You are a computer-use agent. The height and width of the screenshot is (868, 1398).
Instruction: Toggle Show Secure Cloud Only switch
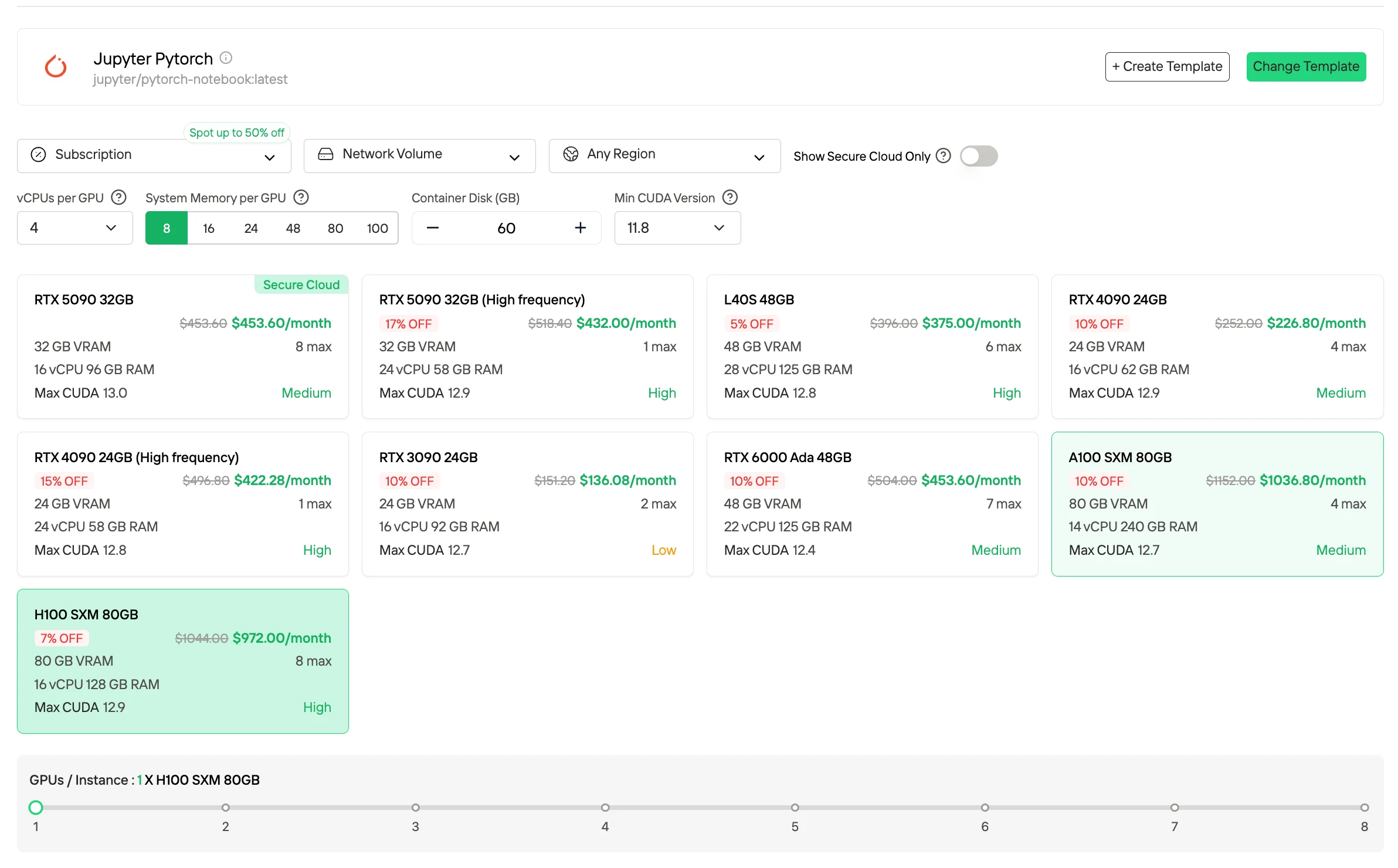tap(979, 156)
